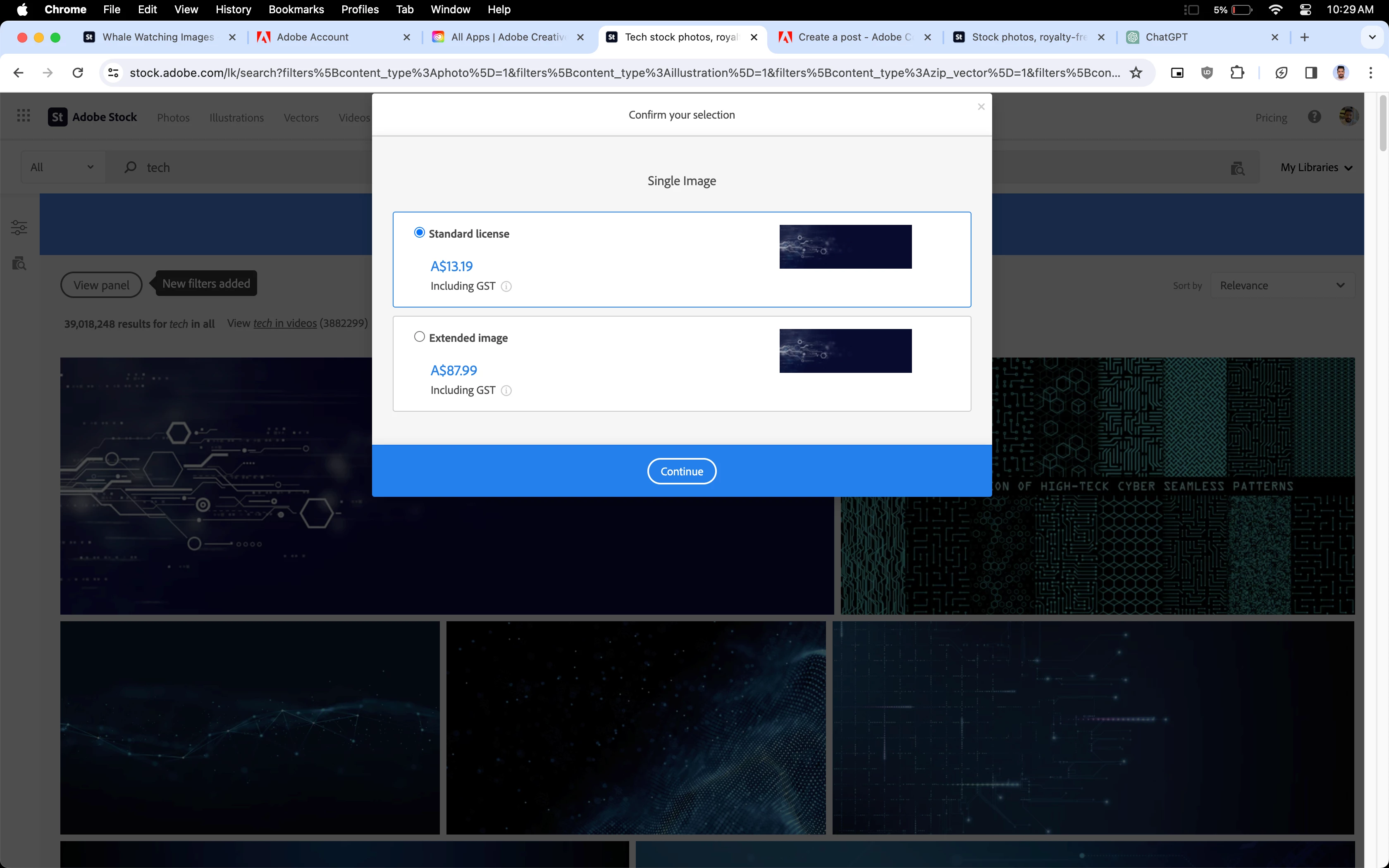The image size is (1389, 868).
Task: Click the GST info icon under A$13.19
Action: 506,286
